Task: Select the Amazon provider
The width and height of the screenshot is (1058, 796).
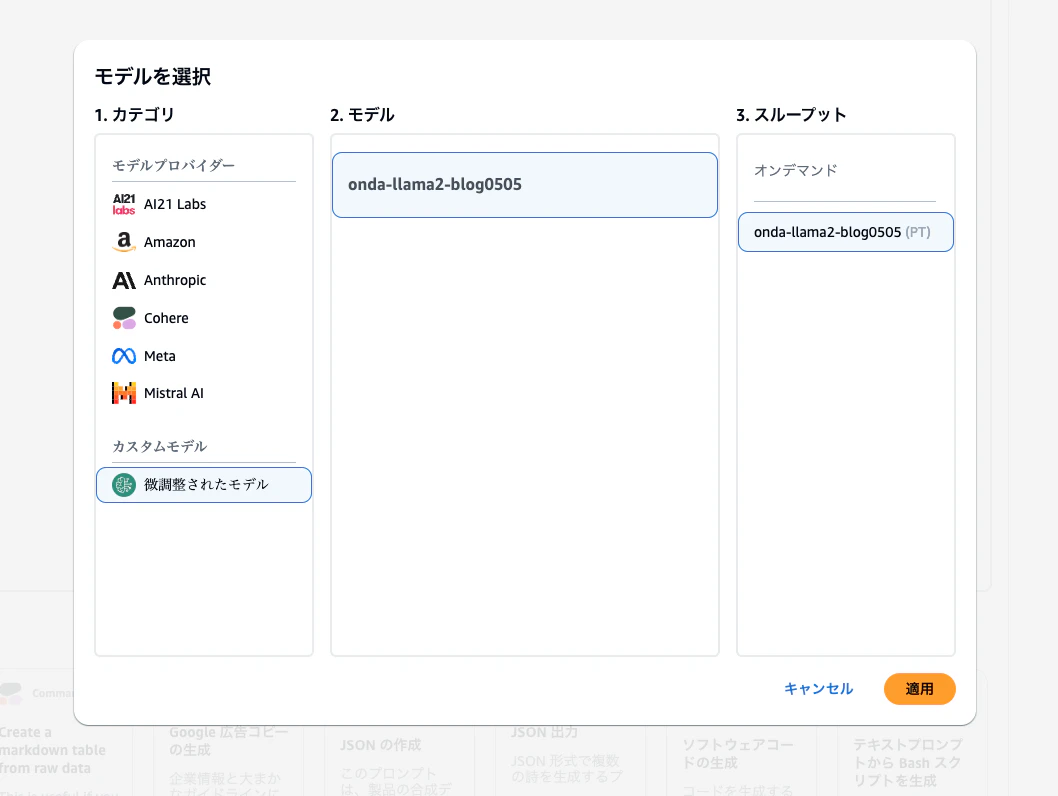Action: (x=204, y=242)
